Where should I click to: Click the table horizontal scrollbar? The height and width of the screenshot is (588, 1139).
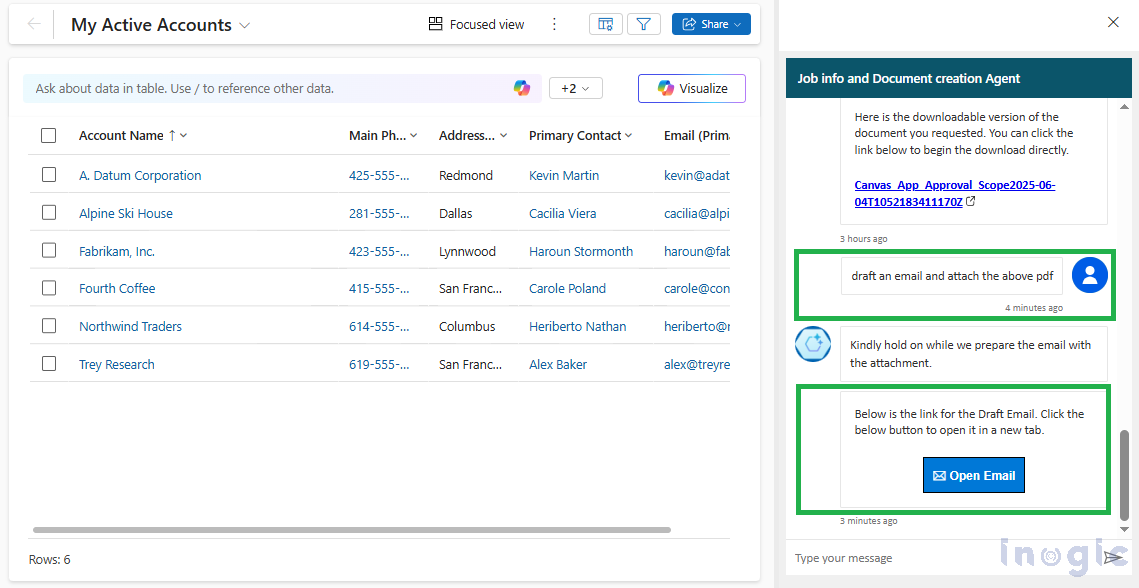352,530
